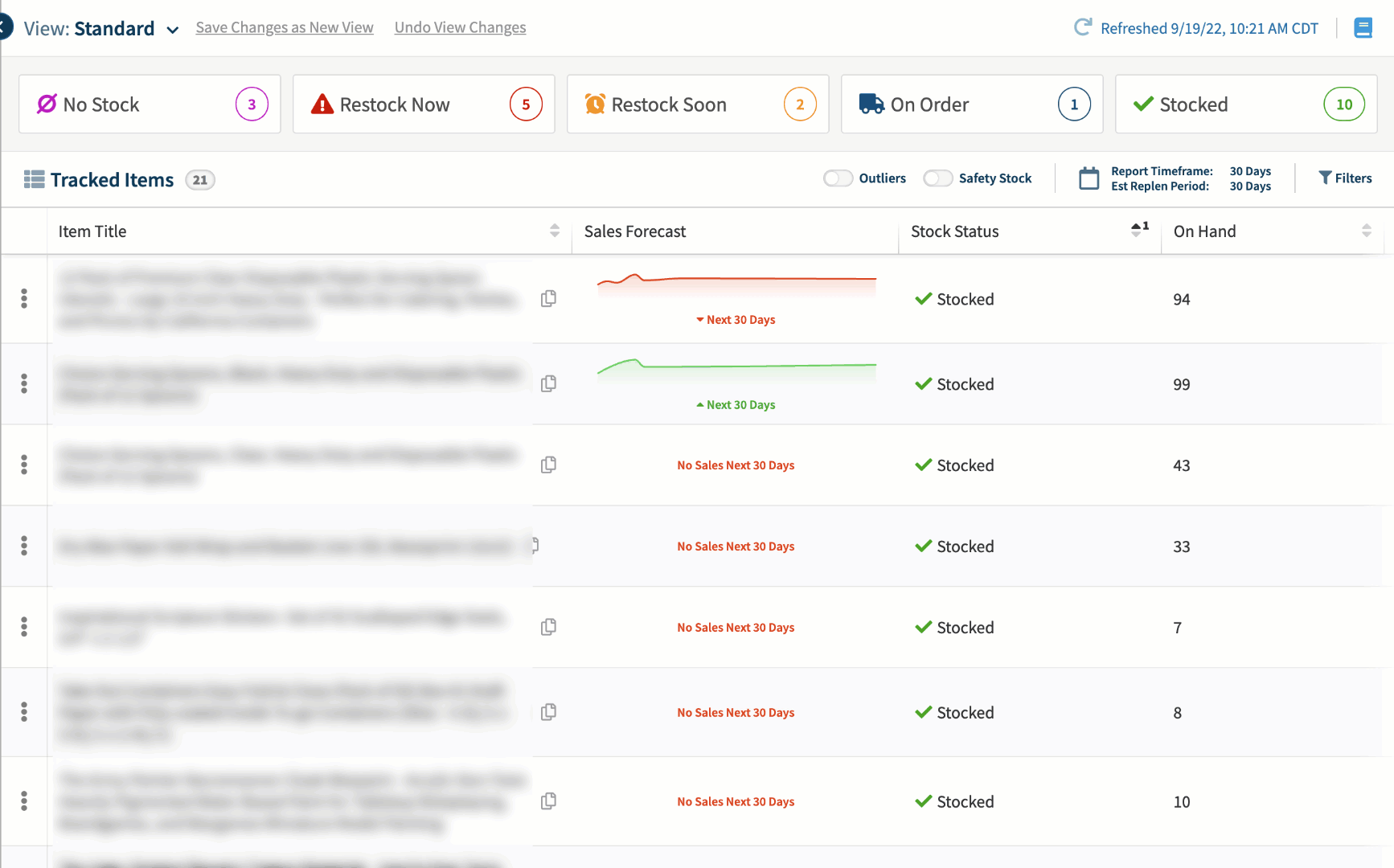The height and width of the screenshot is (868, 1394).
Task: Sort by Item Title column
Action: click(x=554, y=231)
